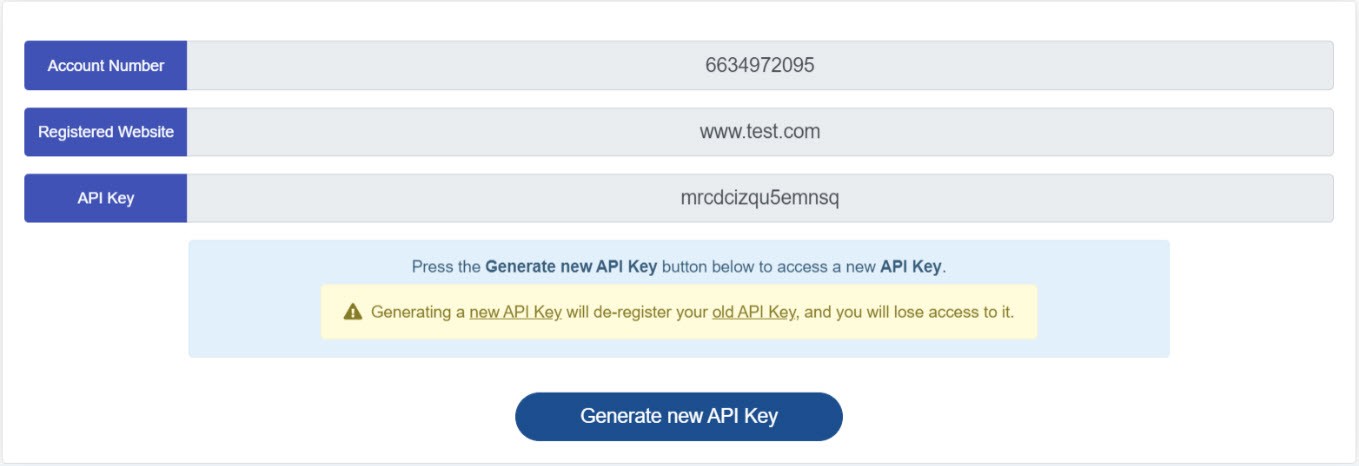Click "will de-register your" warning text
Viewport: 1359px width, 466px height.
[x=637, y=312]
